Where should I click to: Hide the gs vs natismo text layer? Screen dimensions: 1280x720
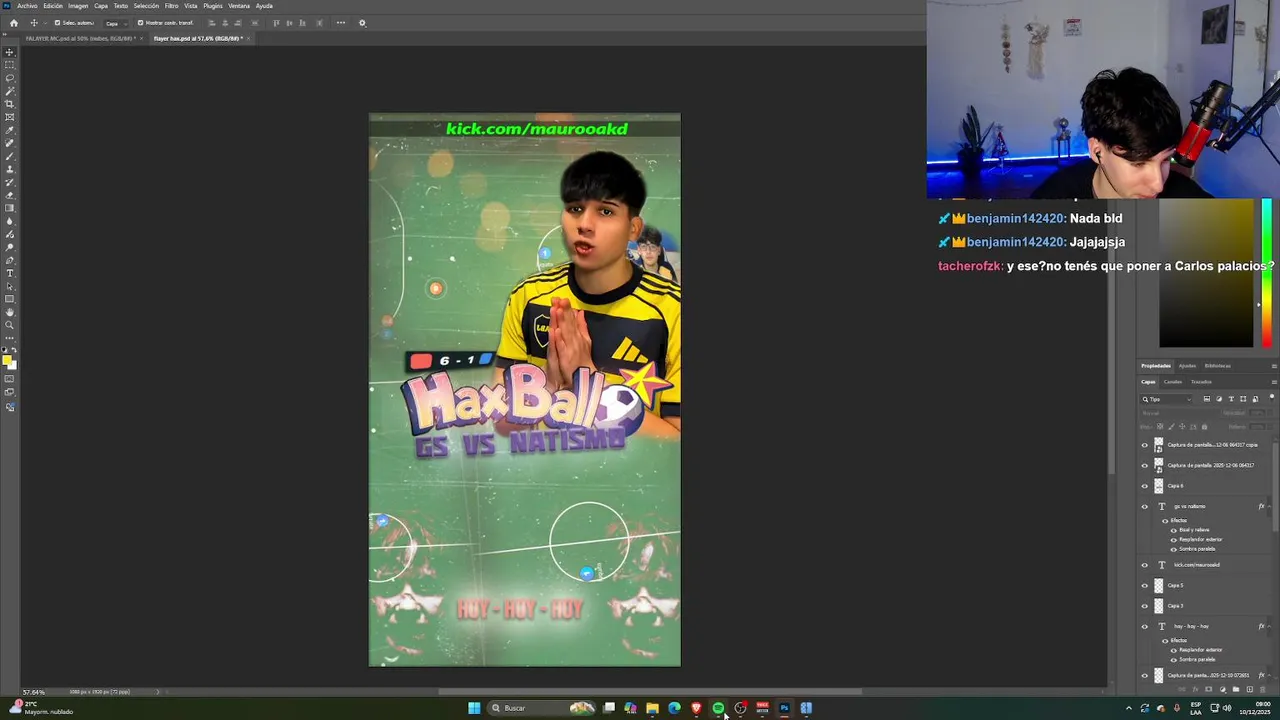1145,506
